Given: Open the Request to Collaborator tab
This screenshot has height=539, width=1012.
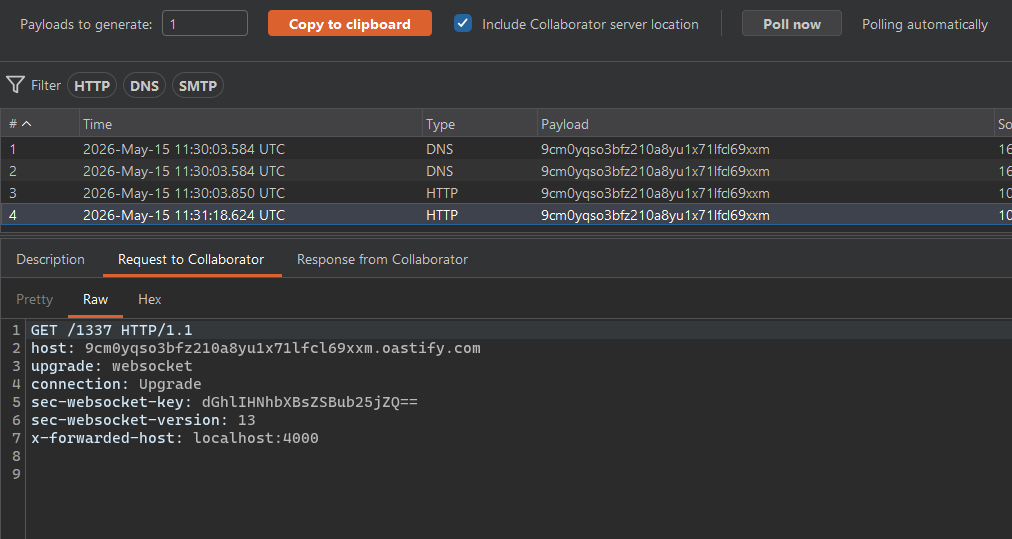Looking at the screenshot, I should (191, 259).
